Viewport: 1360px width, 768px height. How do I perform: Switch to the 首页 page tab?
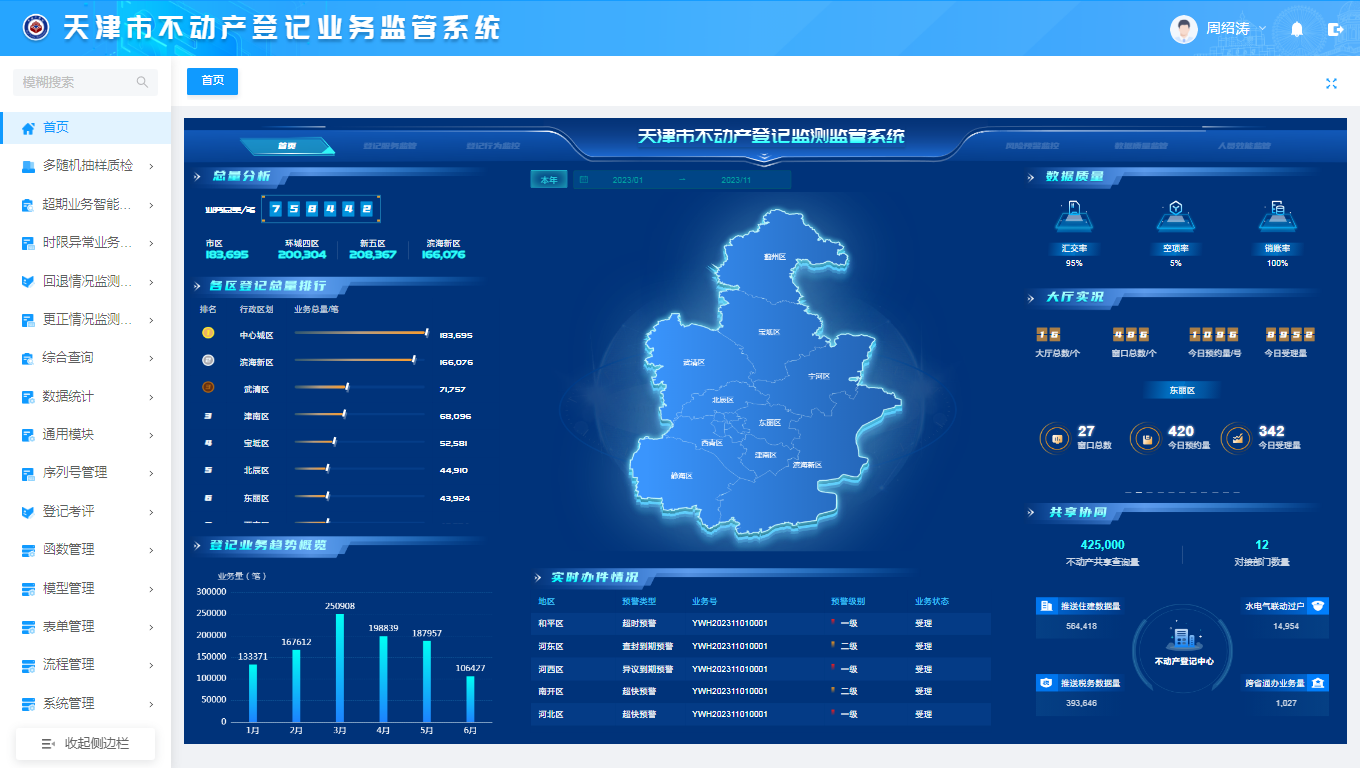(x=212, y=81)
